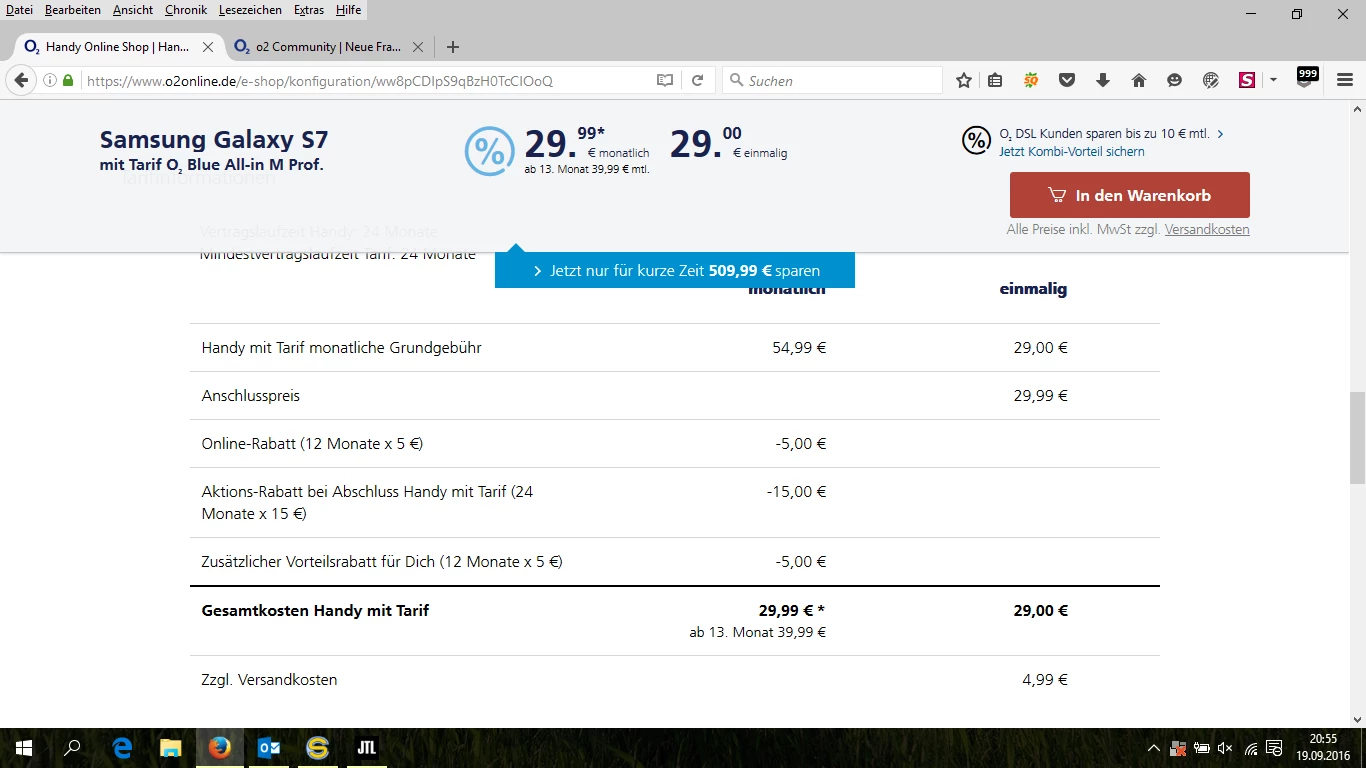
Task: Close the o2 Community tab
Action: [418, 47]
